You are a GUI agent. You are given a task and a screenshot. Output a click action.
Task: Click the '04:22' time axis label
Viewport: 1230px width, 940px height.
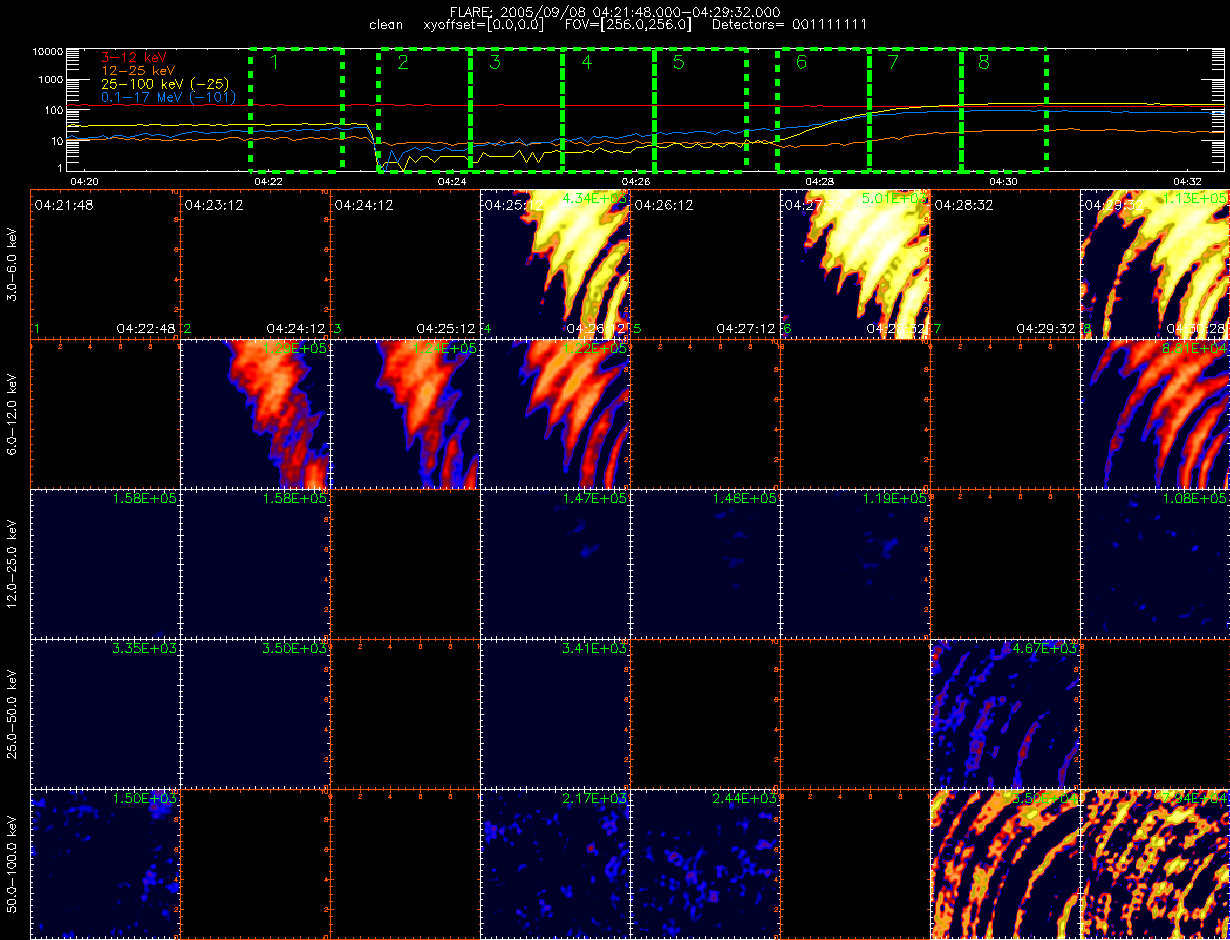pyautogui.click(x=269, y=181)
